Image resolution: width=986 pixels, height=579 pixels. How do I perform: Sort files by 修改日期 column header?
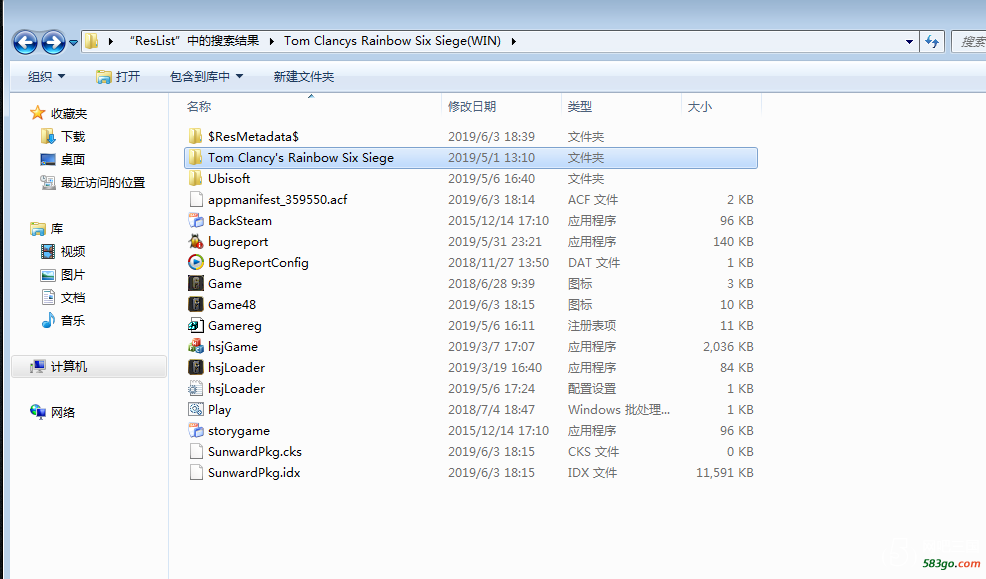point(472,106)
